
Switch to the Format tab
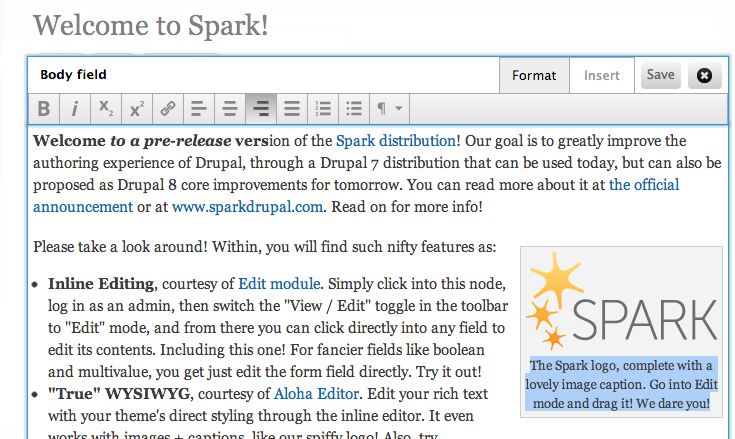tap(534, 75)
